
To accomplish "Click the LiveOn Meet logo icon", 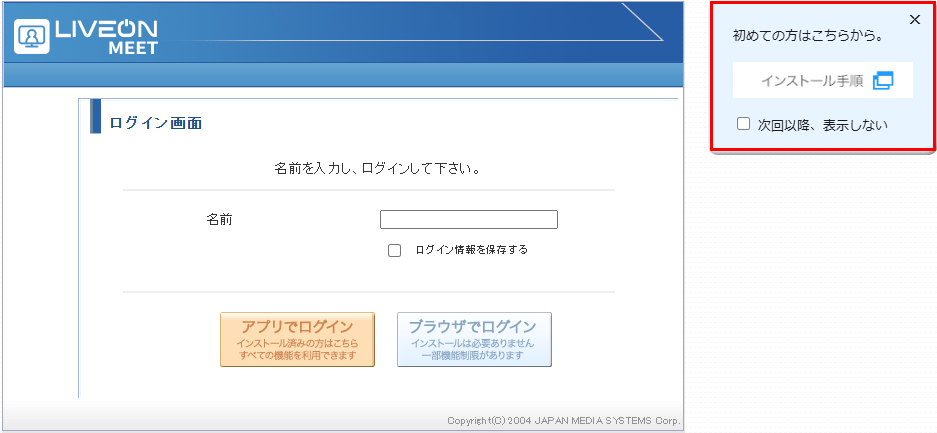I will [32, 36].
